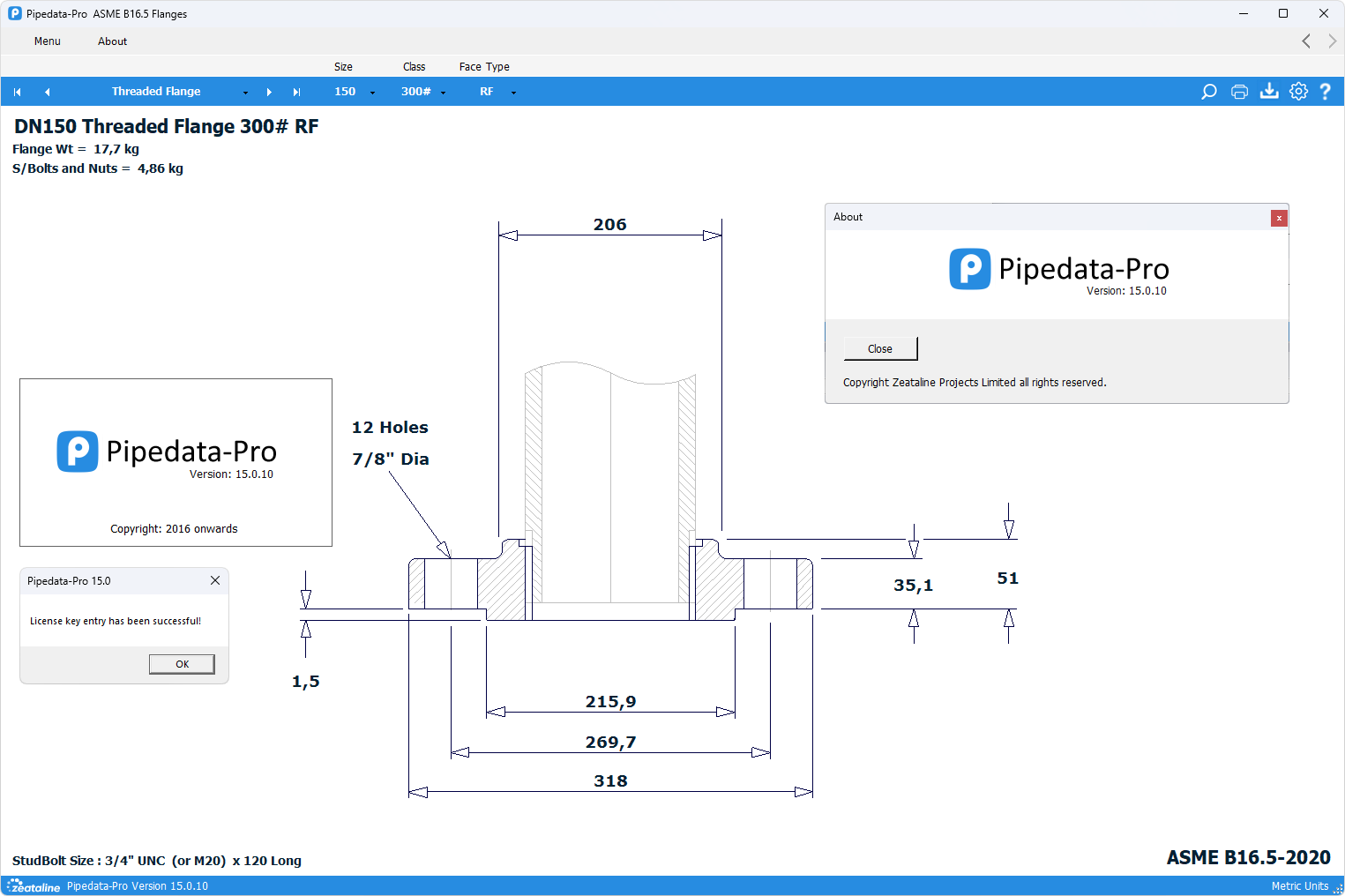Dismiss About dialog with red x
This screenshot has width=1345, height=896.
(1279, 218)
